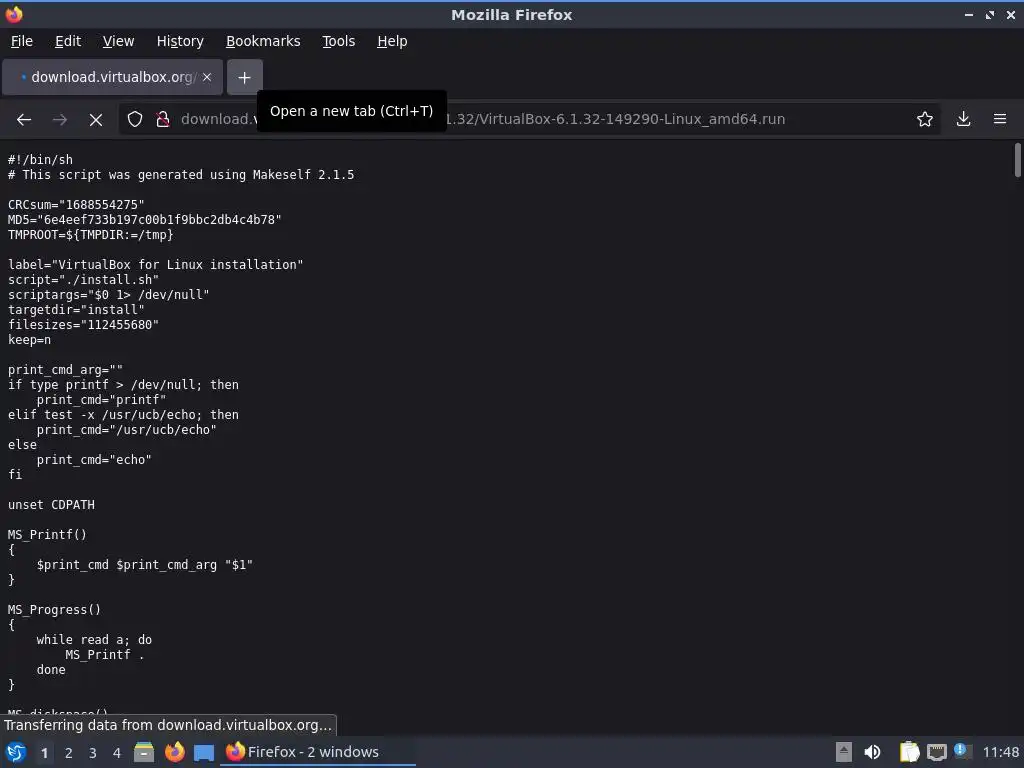Viewport: 1024px width, 768px height.
Task: Click the show desktop taskbar icon
Action: [204, 752]
